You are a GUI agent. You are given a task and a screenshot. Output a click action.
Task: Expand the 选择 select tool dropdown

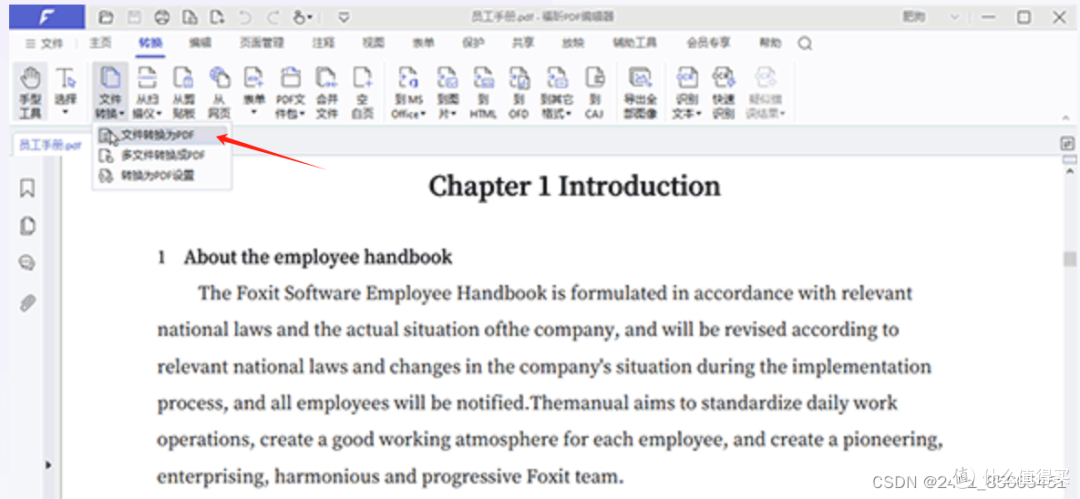click(66, 111)
